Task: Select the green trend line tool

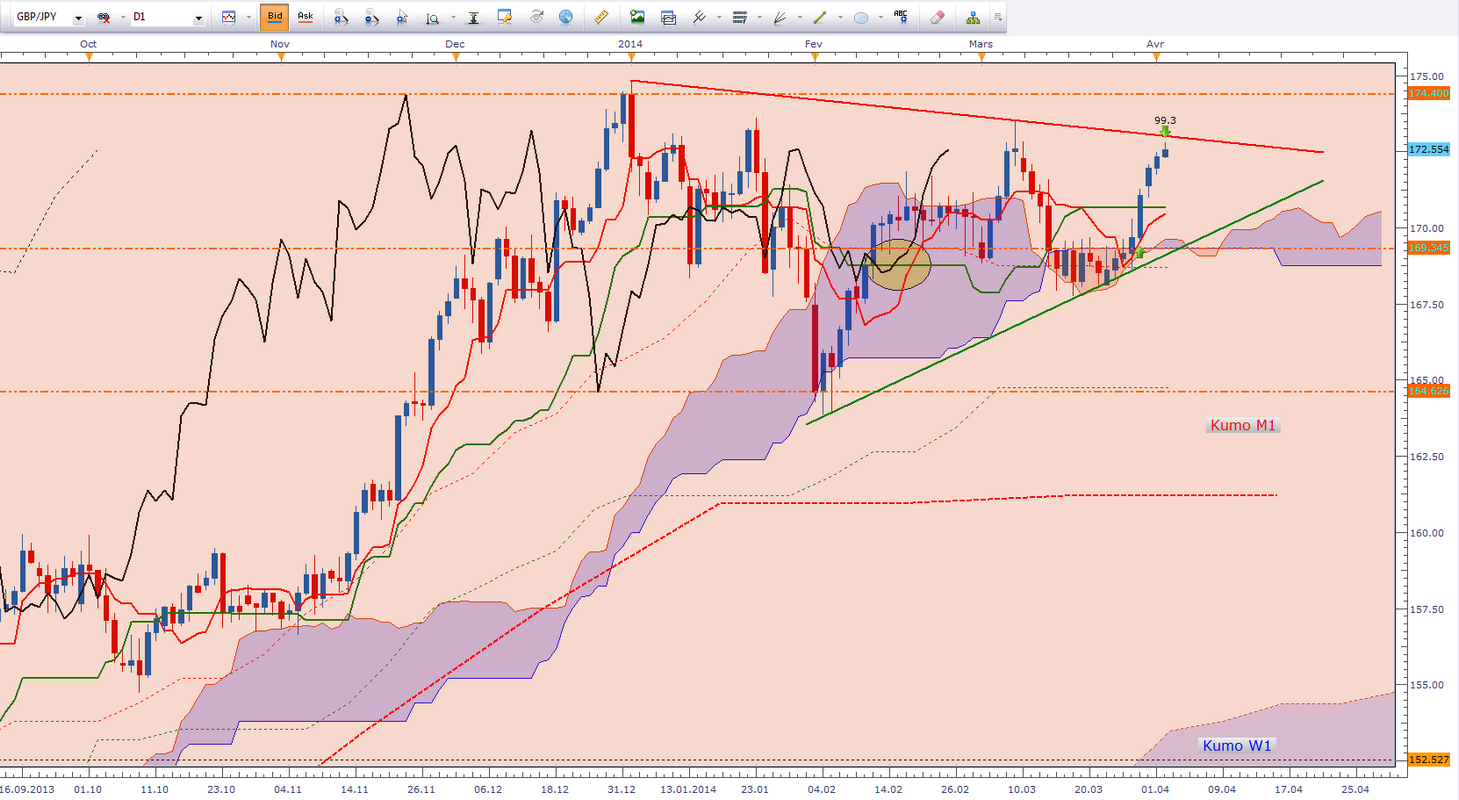Action: (x=820, y=17)
